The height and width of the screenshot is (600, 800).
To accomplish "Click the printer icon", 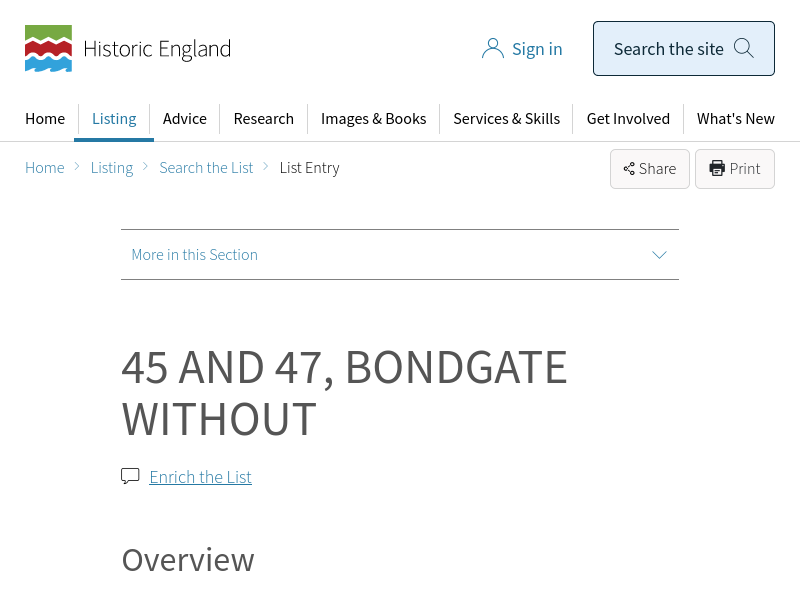I will tap(717, 169).
